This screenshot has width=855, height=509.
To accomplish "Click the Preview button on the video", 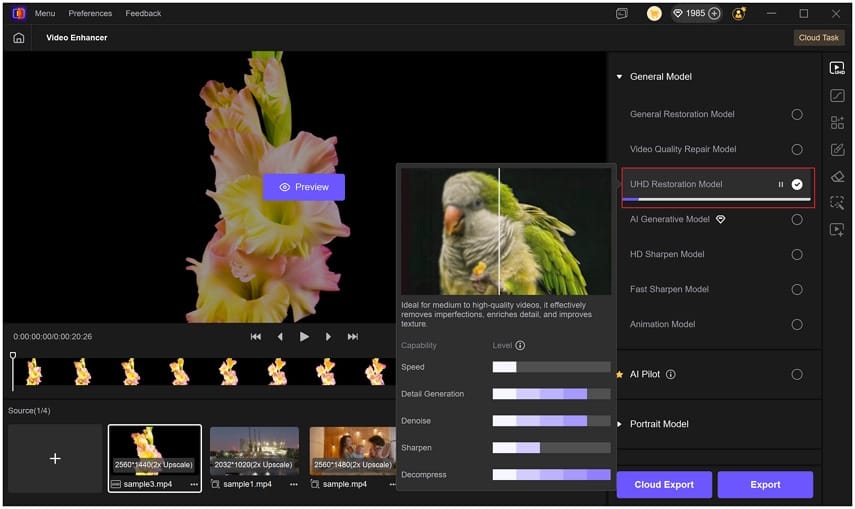I will pos(304,187).
